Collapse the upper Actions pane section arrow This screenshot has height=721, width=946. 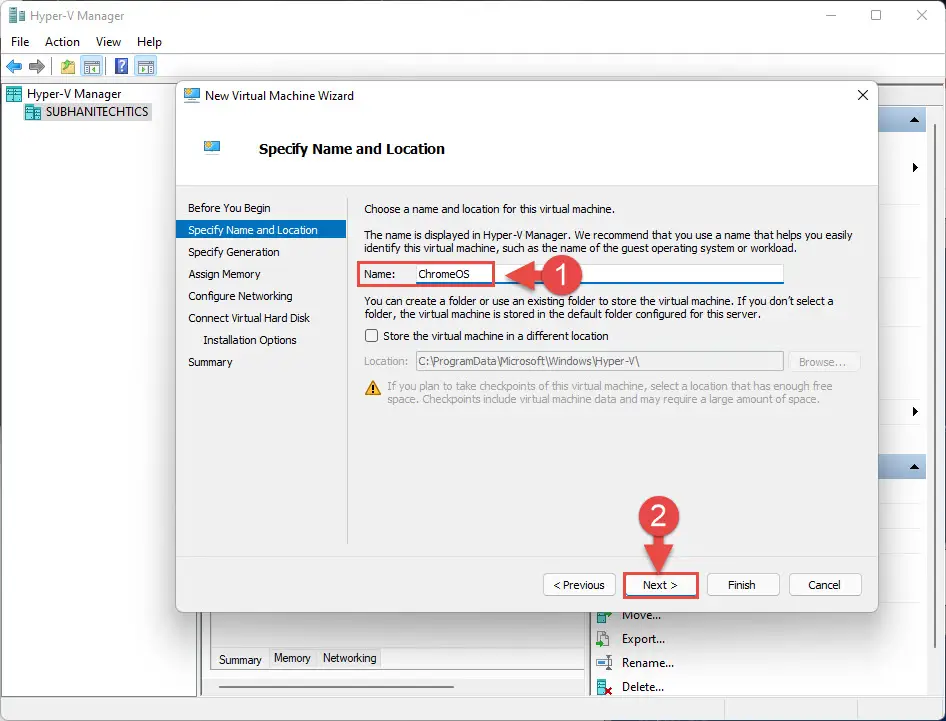914,120
